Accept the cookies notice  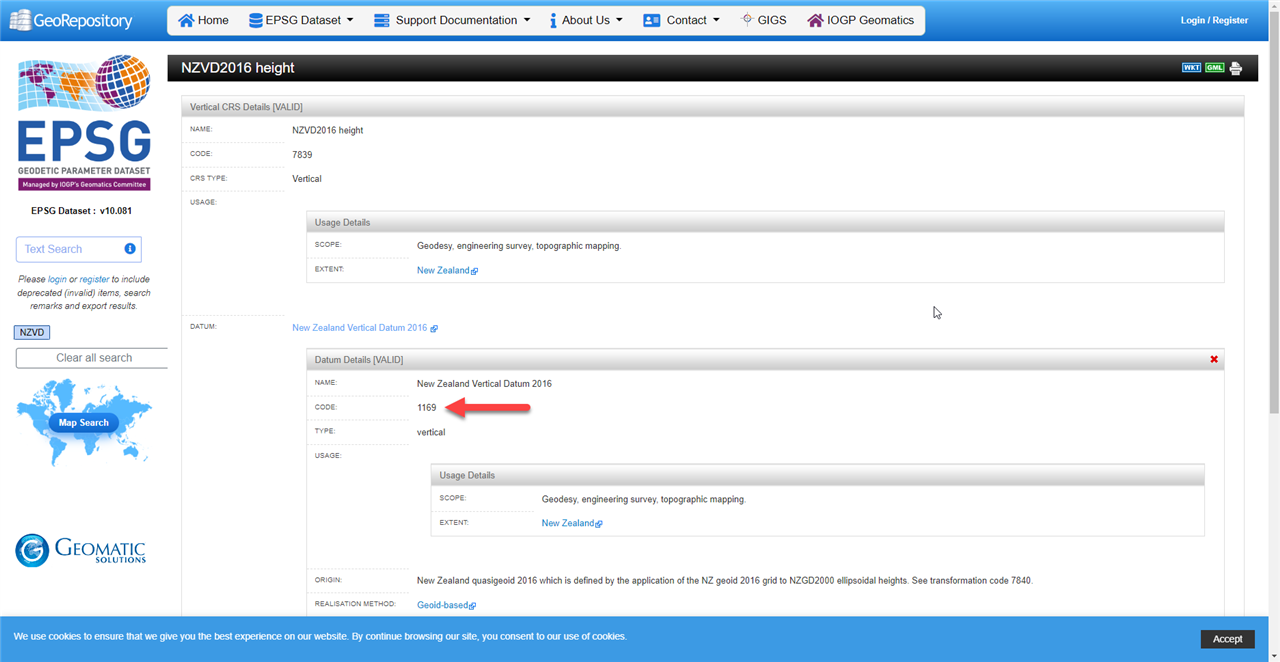(1227, 639)
